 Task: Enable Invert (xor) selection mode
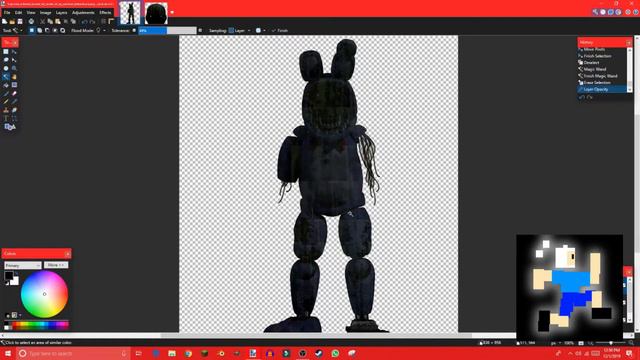click(63, 31)
